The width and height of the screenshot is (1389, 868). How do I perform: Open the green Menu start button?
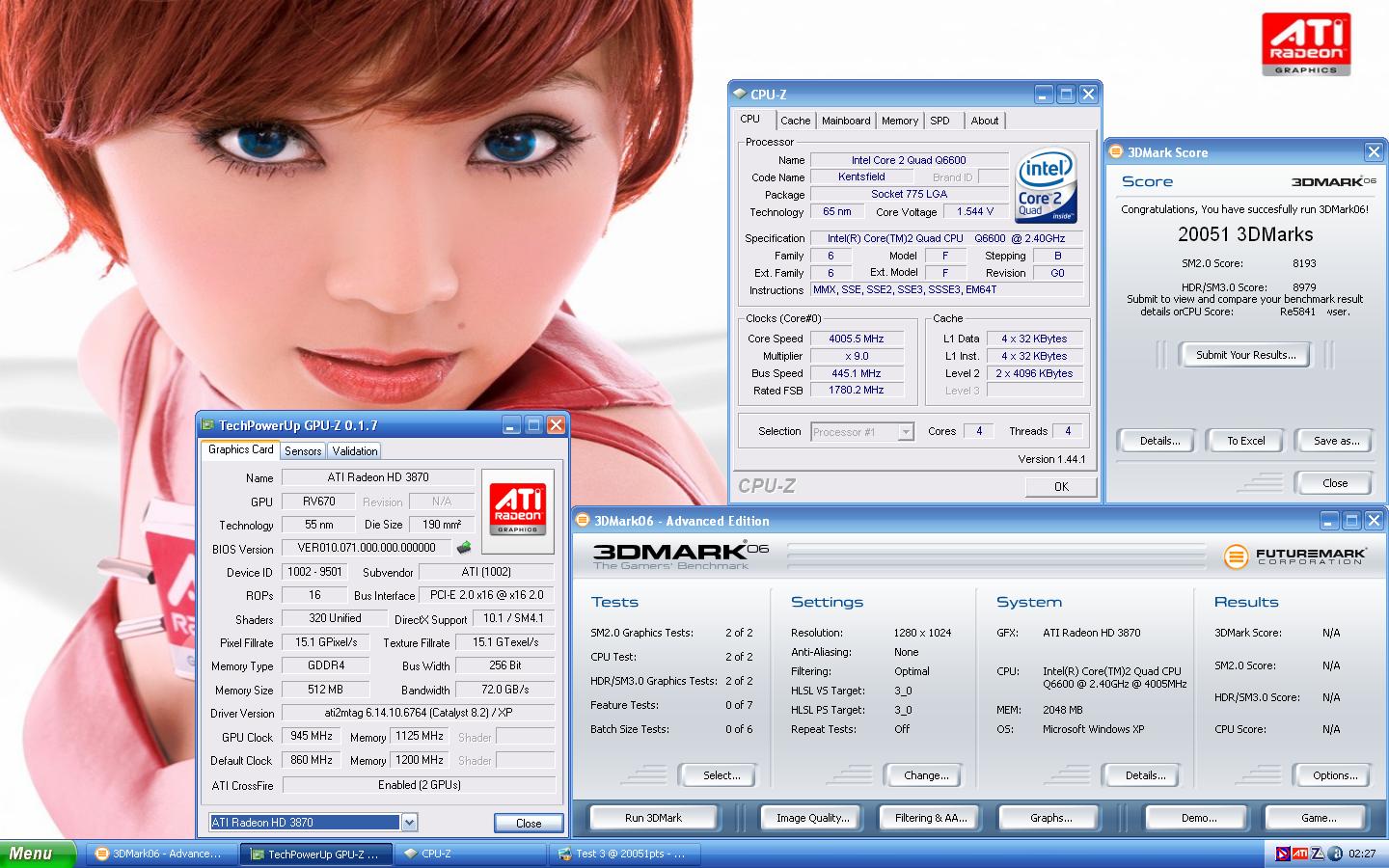(x=38, y=854)
